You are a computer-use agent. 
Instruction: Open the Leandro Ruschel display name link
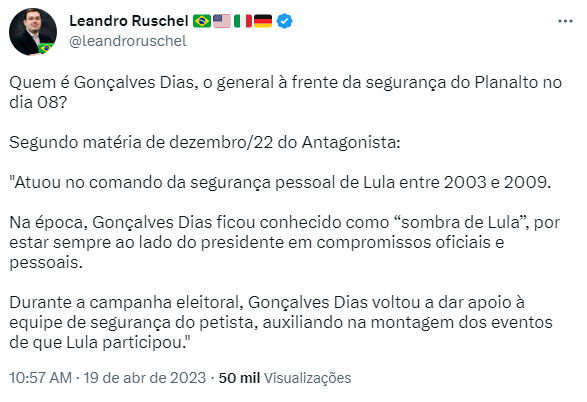point(128,21)
